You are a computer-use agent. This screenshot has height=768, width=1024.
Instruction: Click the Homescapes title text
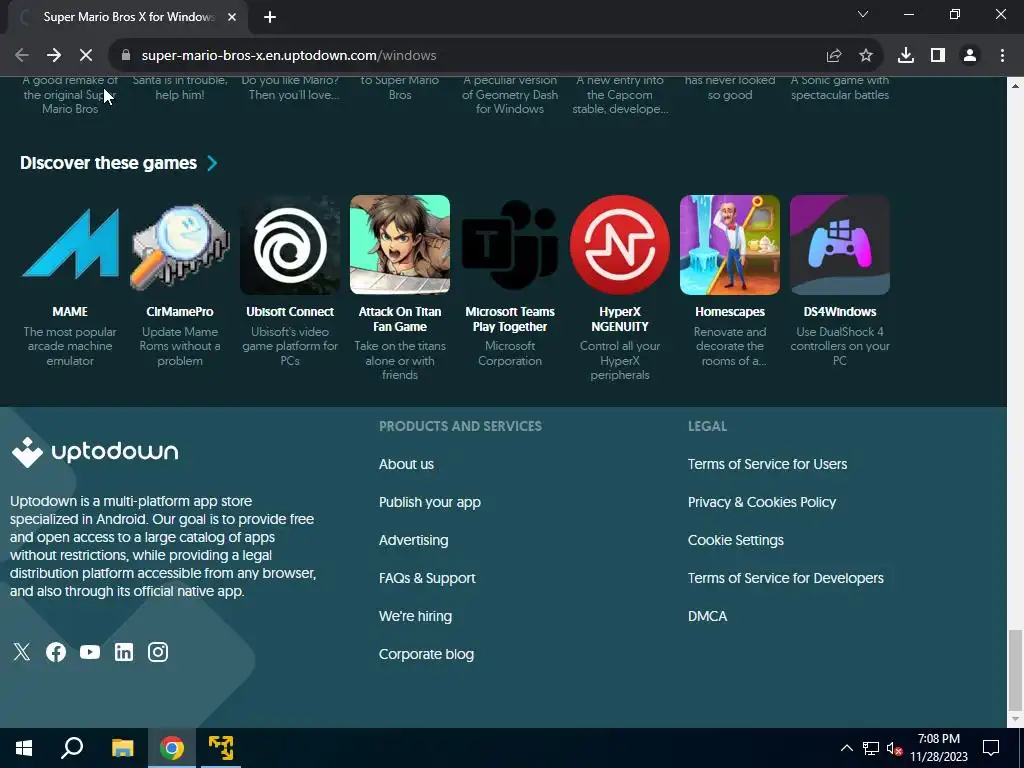coord(729,312)
